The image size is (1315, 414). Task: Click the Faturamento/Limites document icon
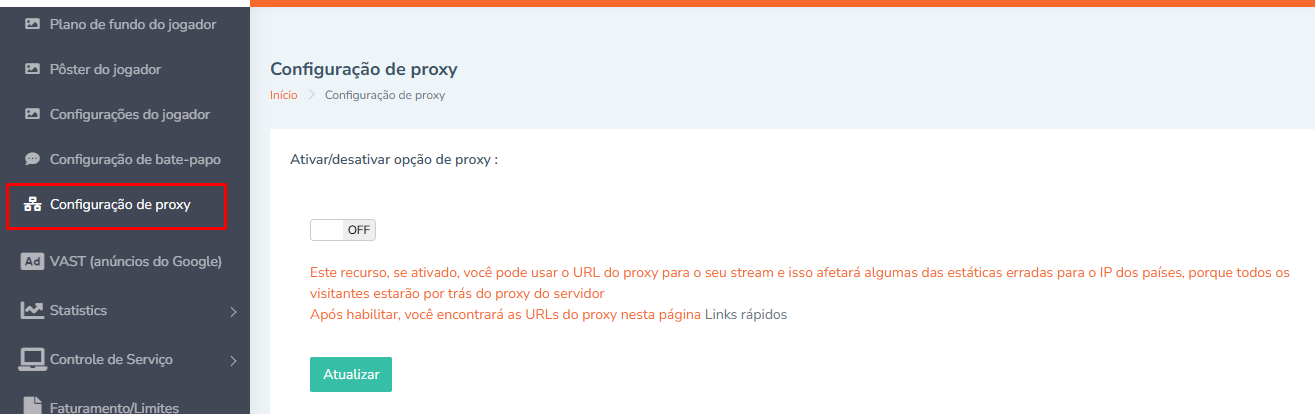(x=32, y=405)
